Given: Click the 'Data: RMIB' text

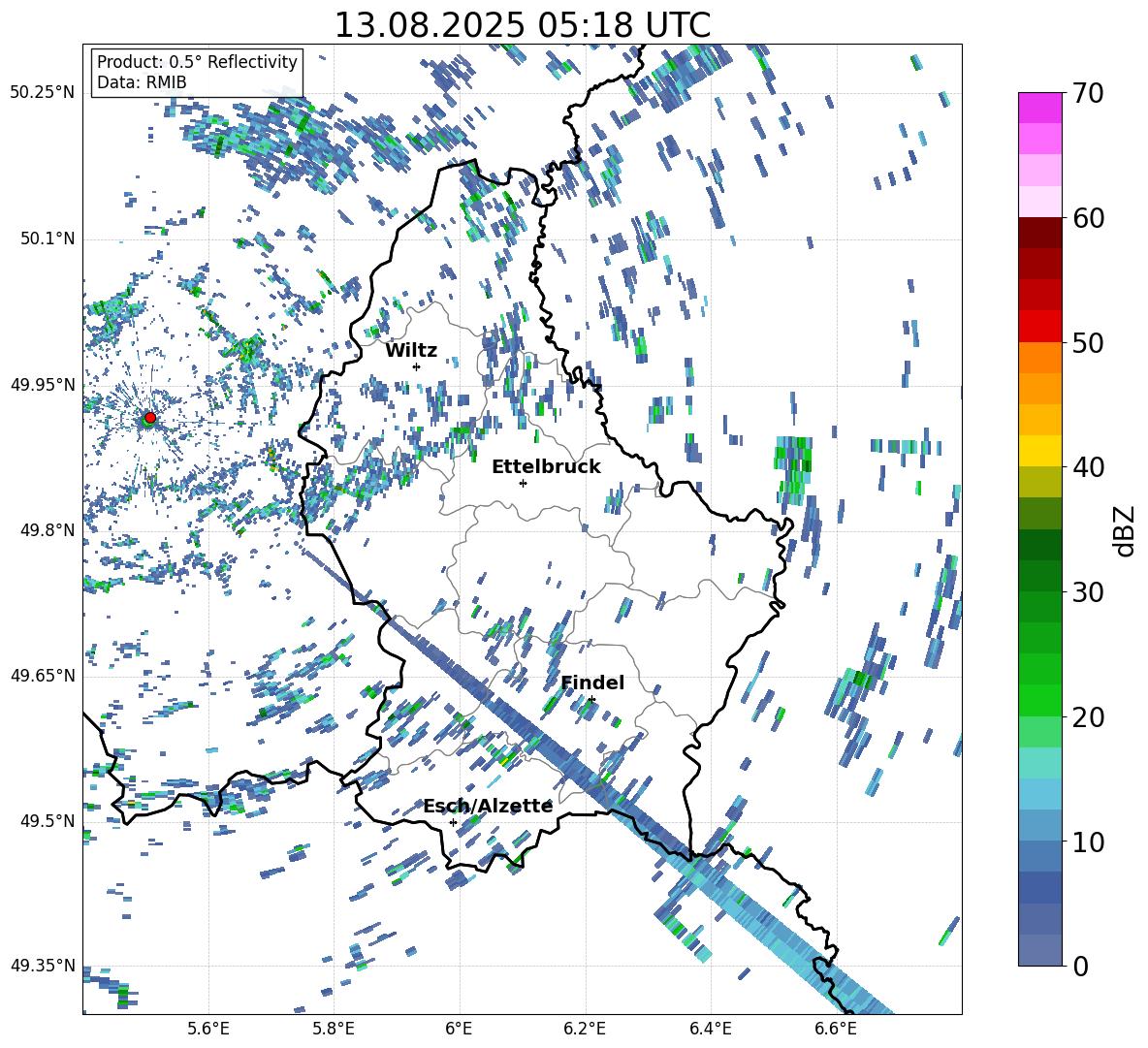Looking at the screenshot, I should click(142, 82).
